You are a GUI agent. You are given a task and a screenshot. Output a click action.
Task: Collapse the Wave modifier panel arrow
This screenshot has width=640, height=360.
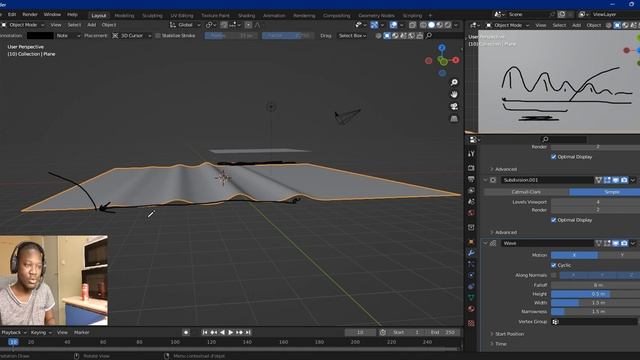tap(485, 243)
